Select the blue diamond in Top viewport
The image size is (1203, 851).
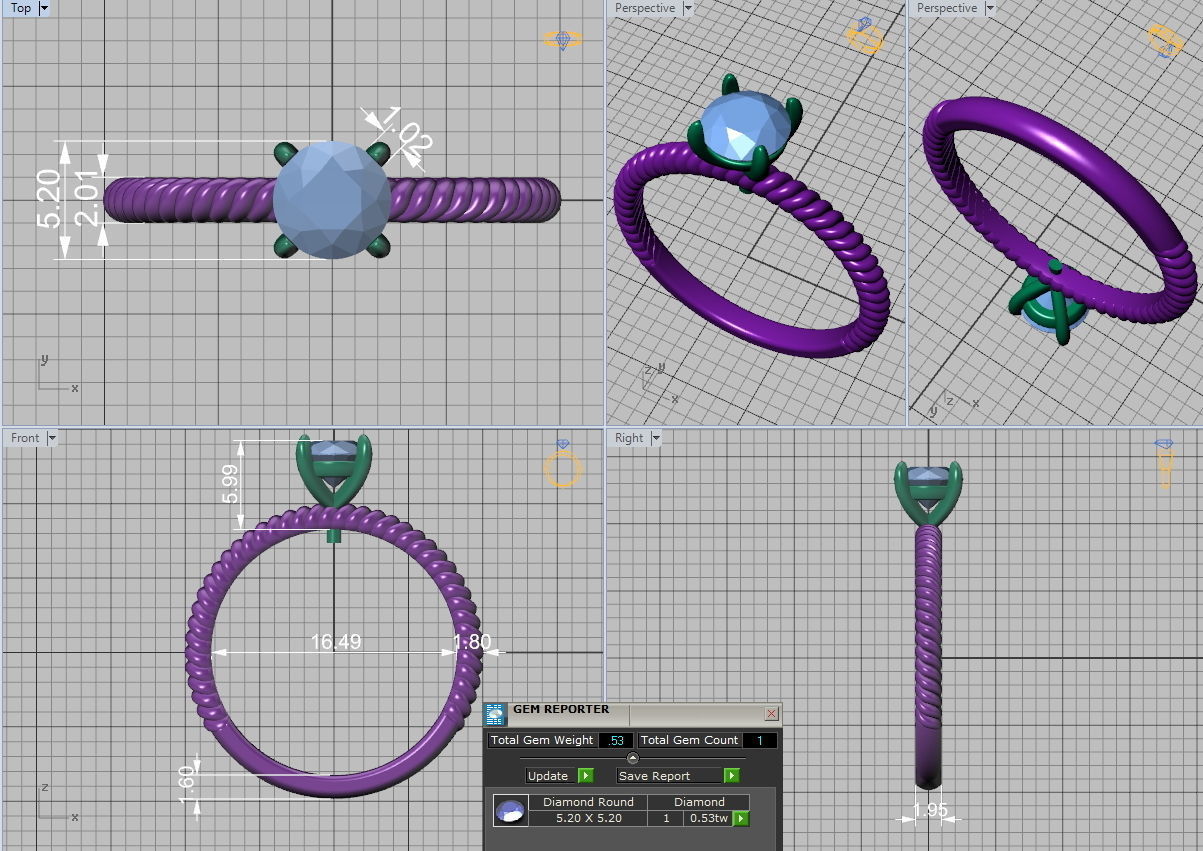332,200
